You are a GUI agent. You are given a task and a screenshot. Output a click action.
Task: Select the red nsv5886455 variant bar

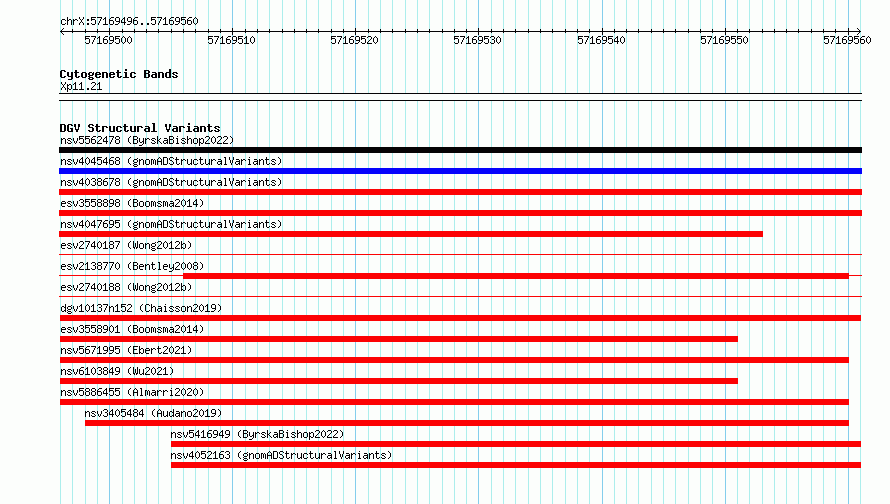point(454,402)
